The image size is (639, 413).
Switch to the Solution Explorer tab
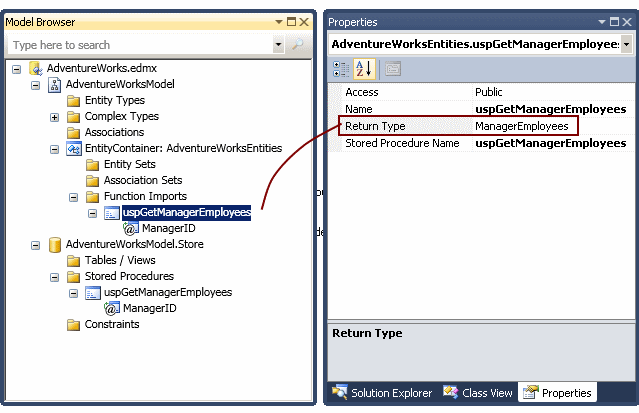tap(383, 393)
